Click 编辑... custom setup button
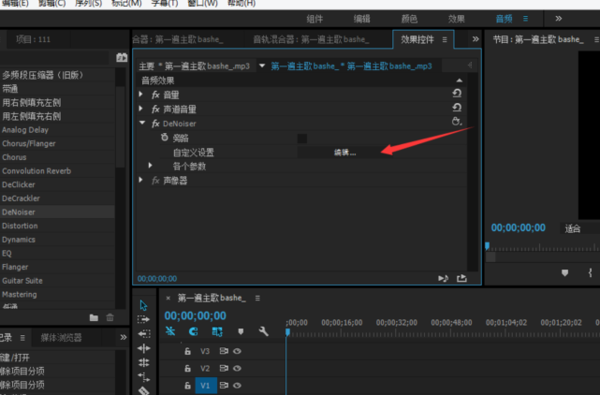 pos(345,153)
